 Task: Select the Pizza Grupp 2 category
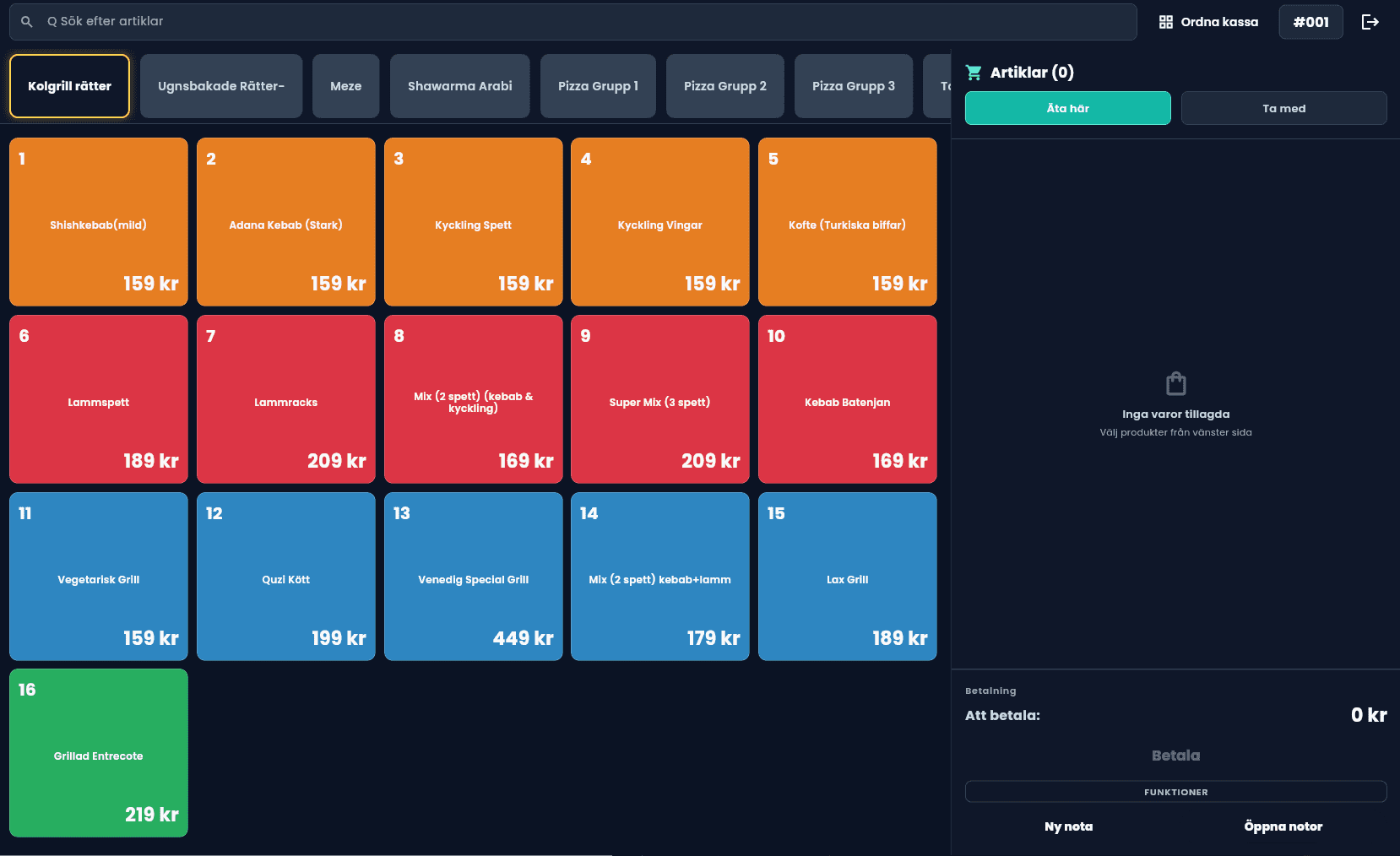[724, 85]
